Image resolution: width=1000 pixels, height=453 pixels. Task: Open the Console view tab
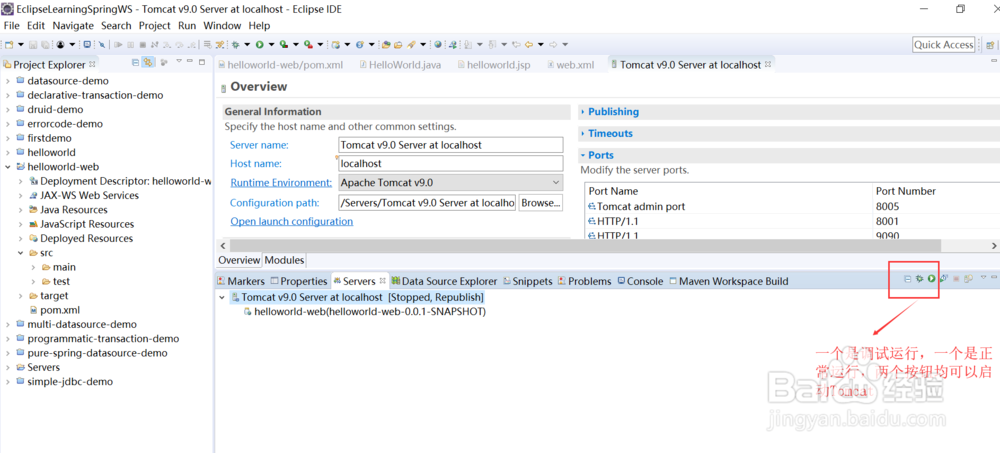[640, 281]
